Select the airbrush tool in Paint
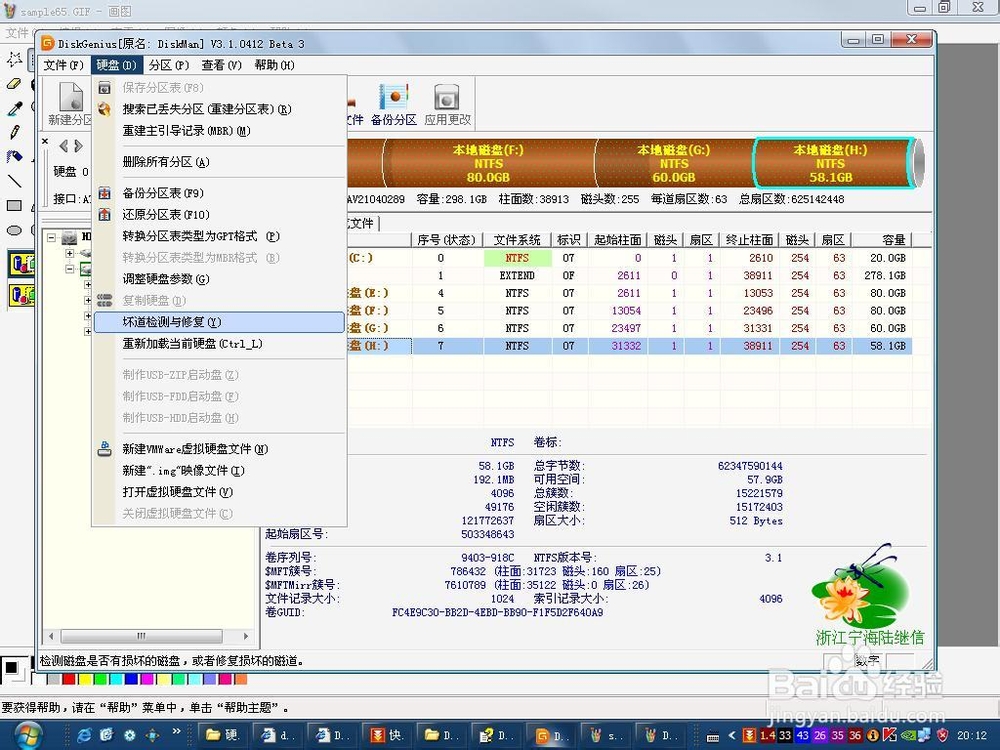 [x=14, y=156]
